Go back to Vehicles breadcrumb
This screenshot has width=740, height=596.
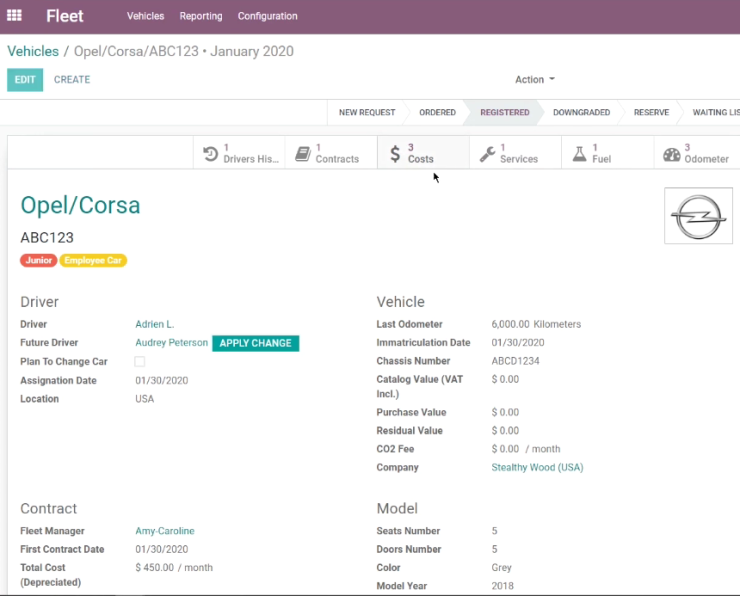click(x=33, y=51)
